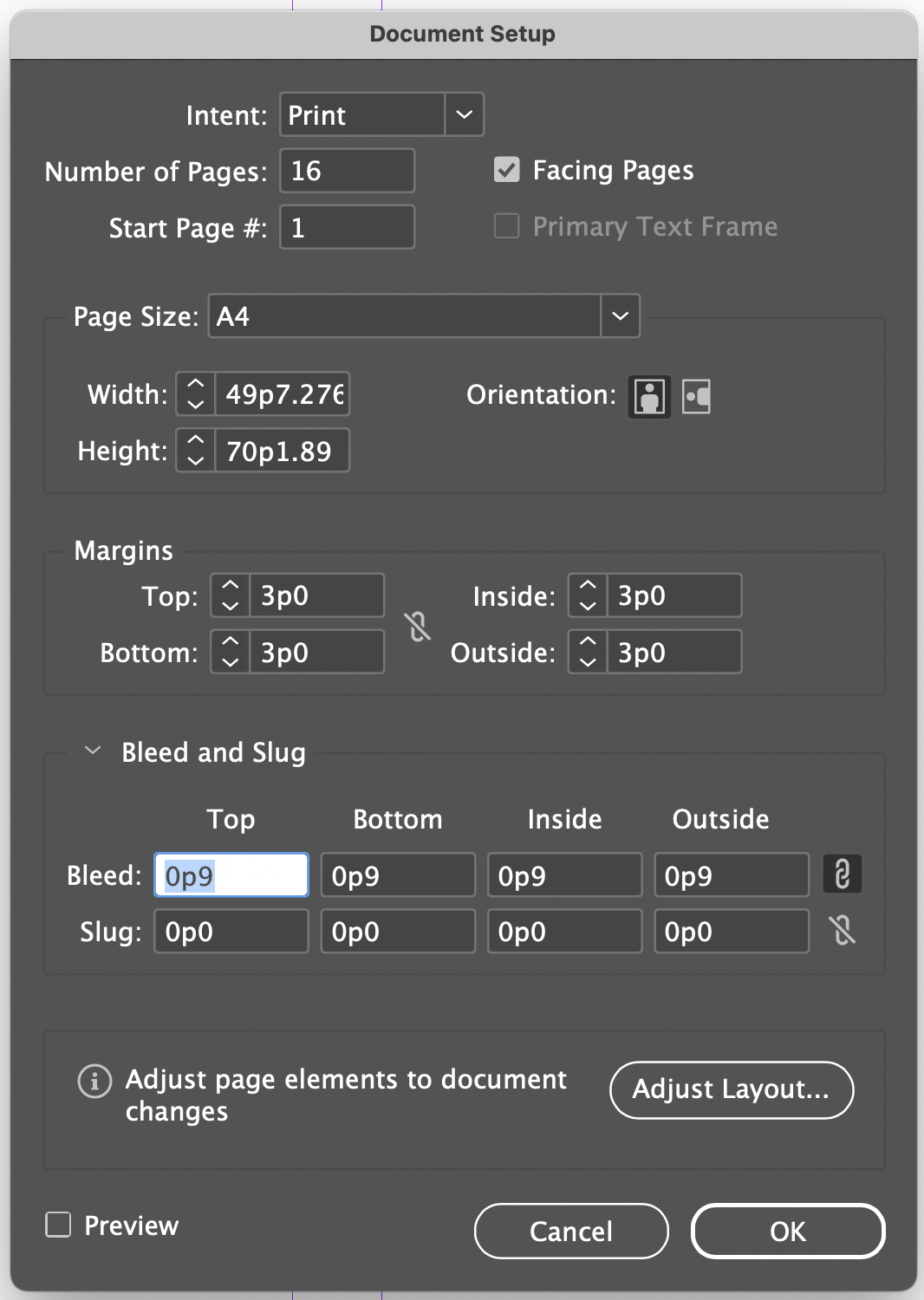Open the Intent dropdown
The image size is (924, 1300).
coord(464,114)
